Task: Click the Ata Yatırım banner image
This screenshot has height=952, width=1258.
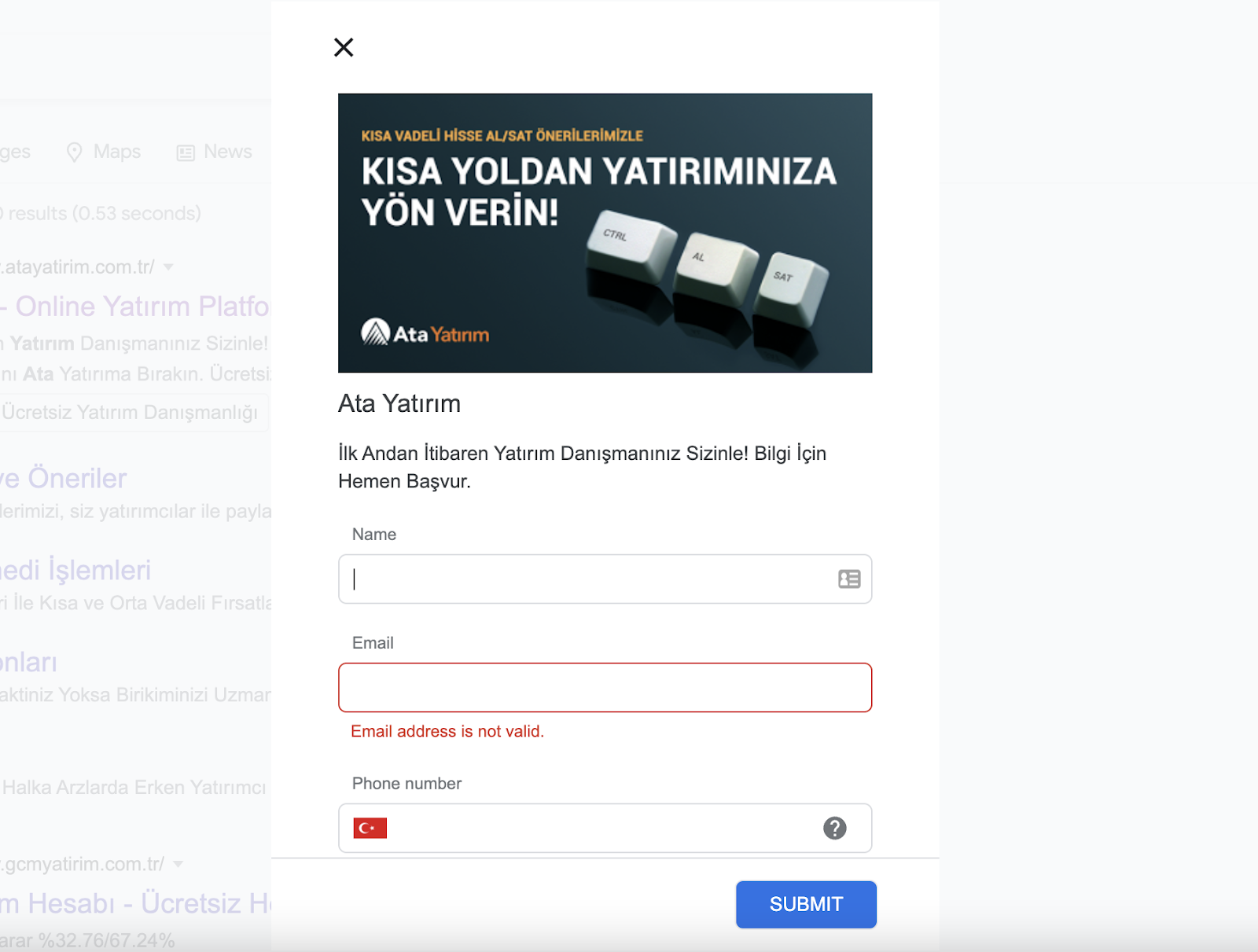Action: tap(605, 233)
